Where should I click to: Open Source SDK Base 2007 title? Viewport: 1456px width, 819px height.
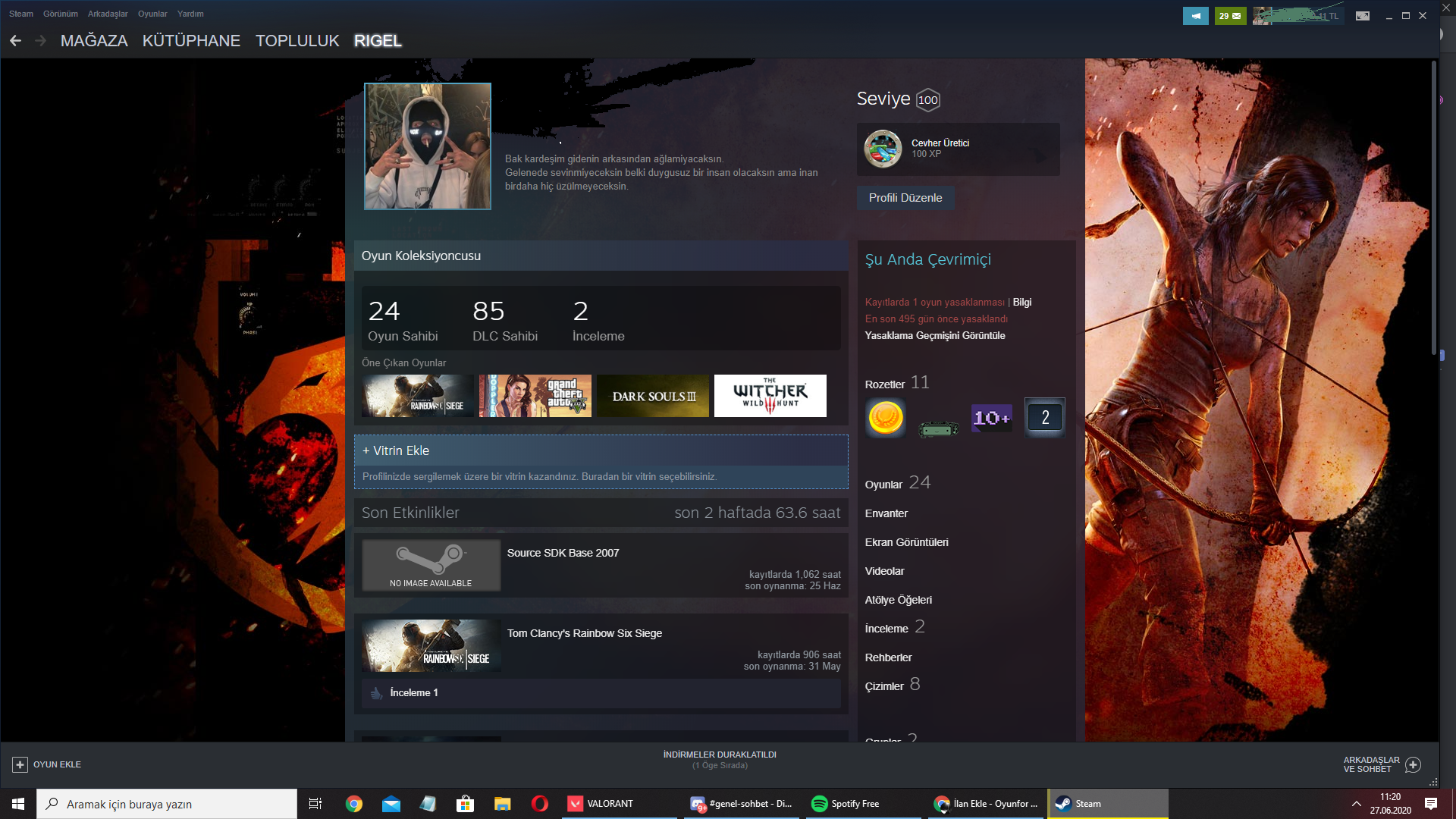(x=563, y=553)
